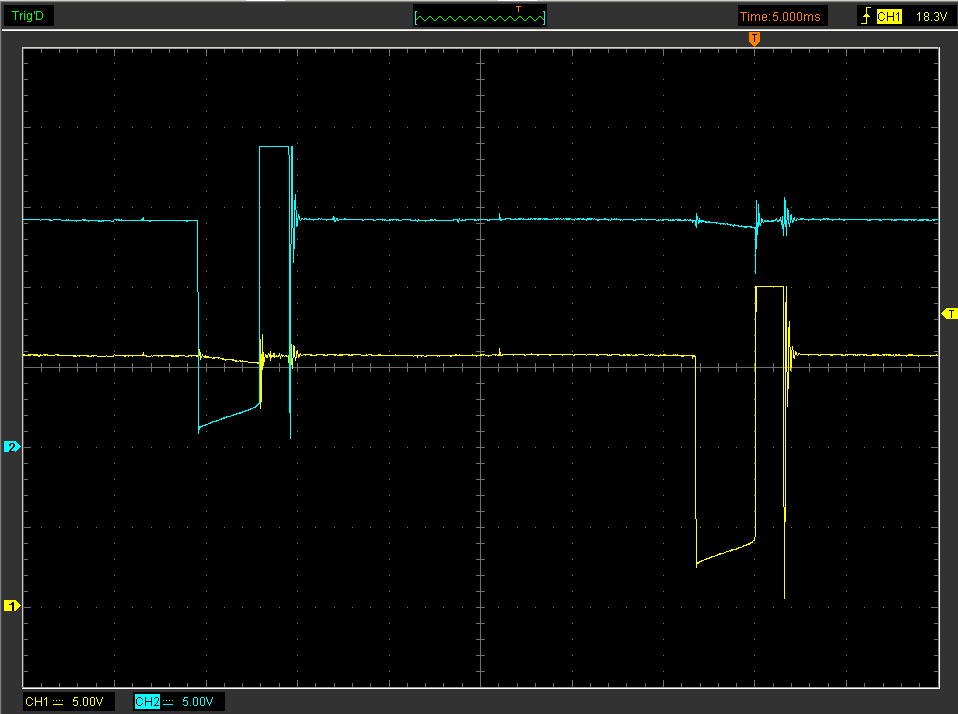Click the waveform memory overview bar

coord(480,16)
